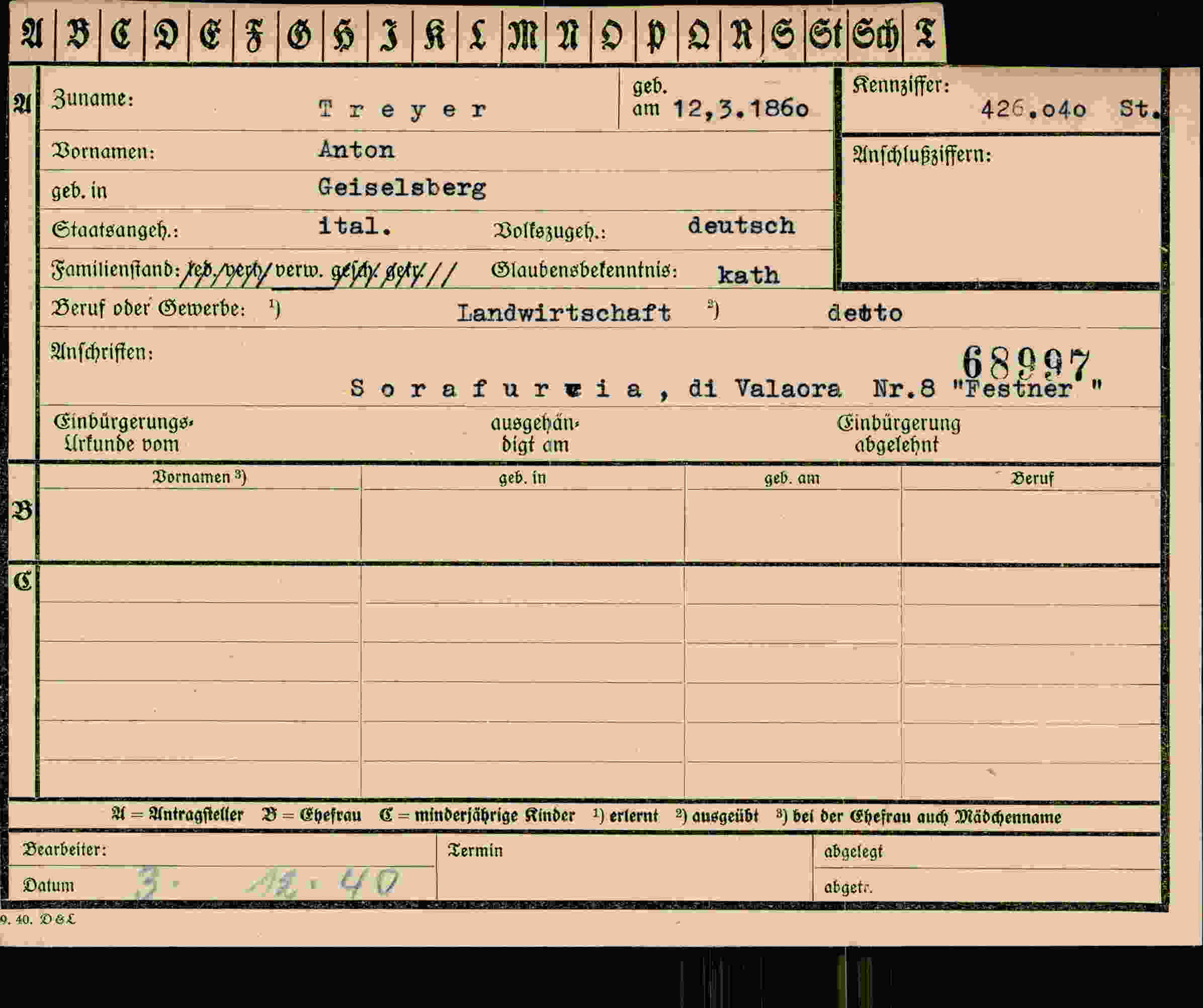Click the Volkszugeh. label
The height and width of the screenshot is (1008, 1203).
pos(549,231)
